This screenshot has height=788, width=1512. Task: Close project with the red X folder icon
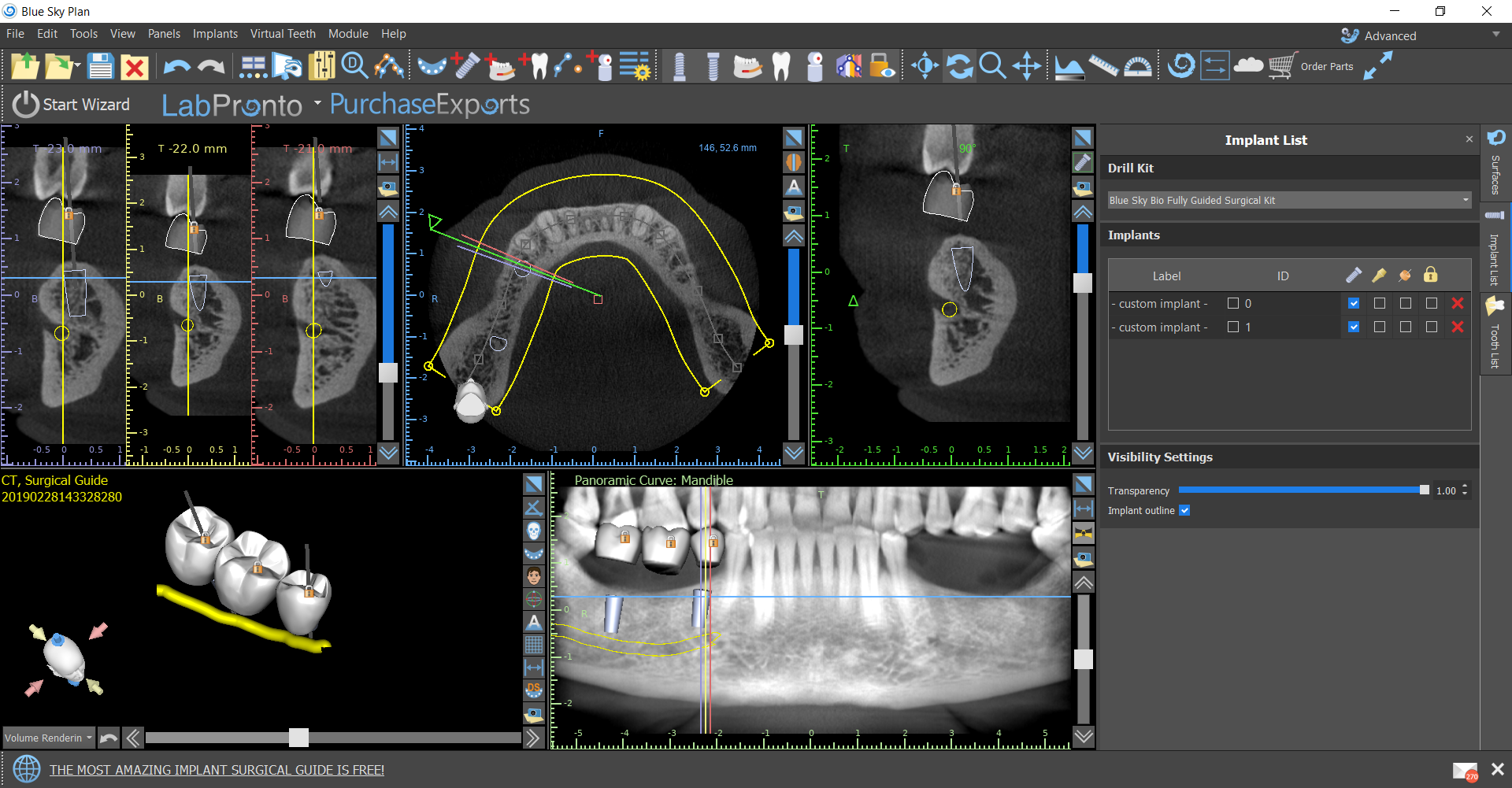tap(135, 67)
